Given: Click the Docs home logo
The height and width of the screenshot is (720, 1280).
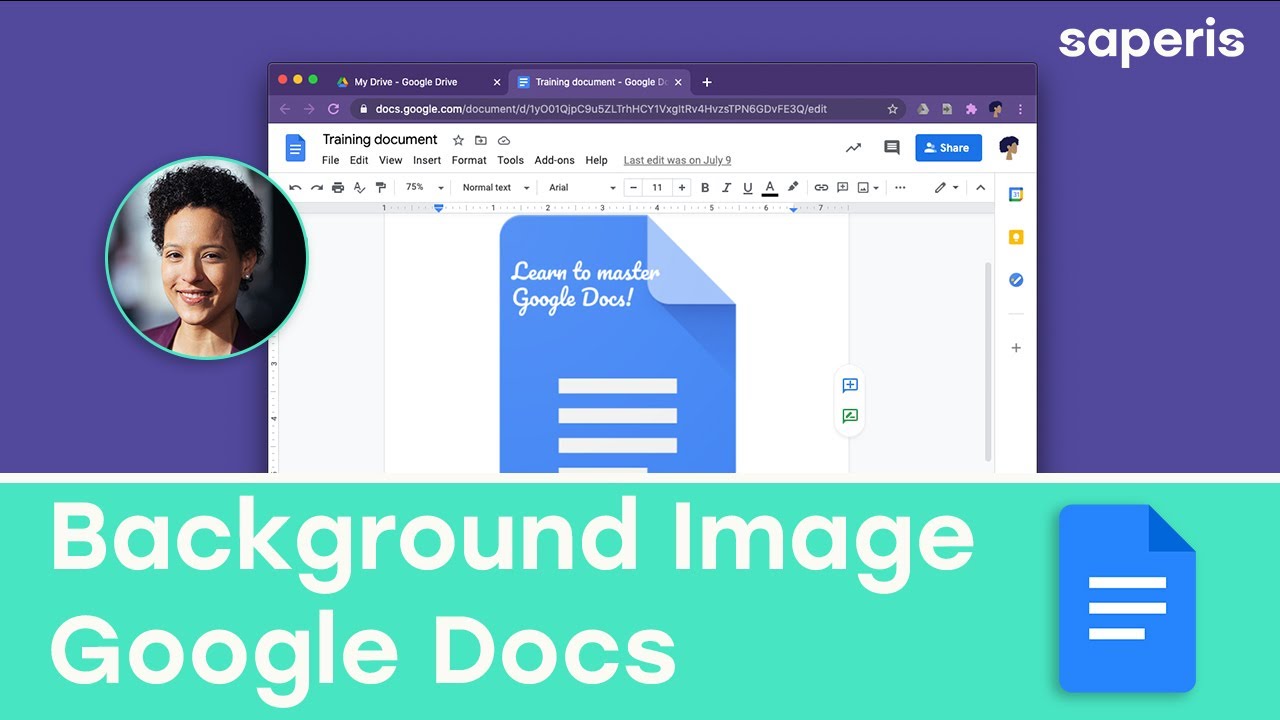Looking at the screenshot, I should coord(295,148).
